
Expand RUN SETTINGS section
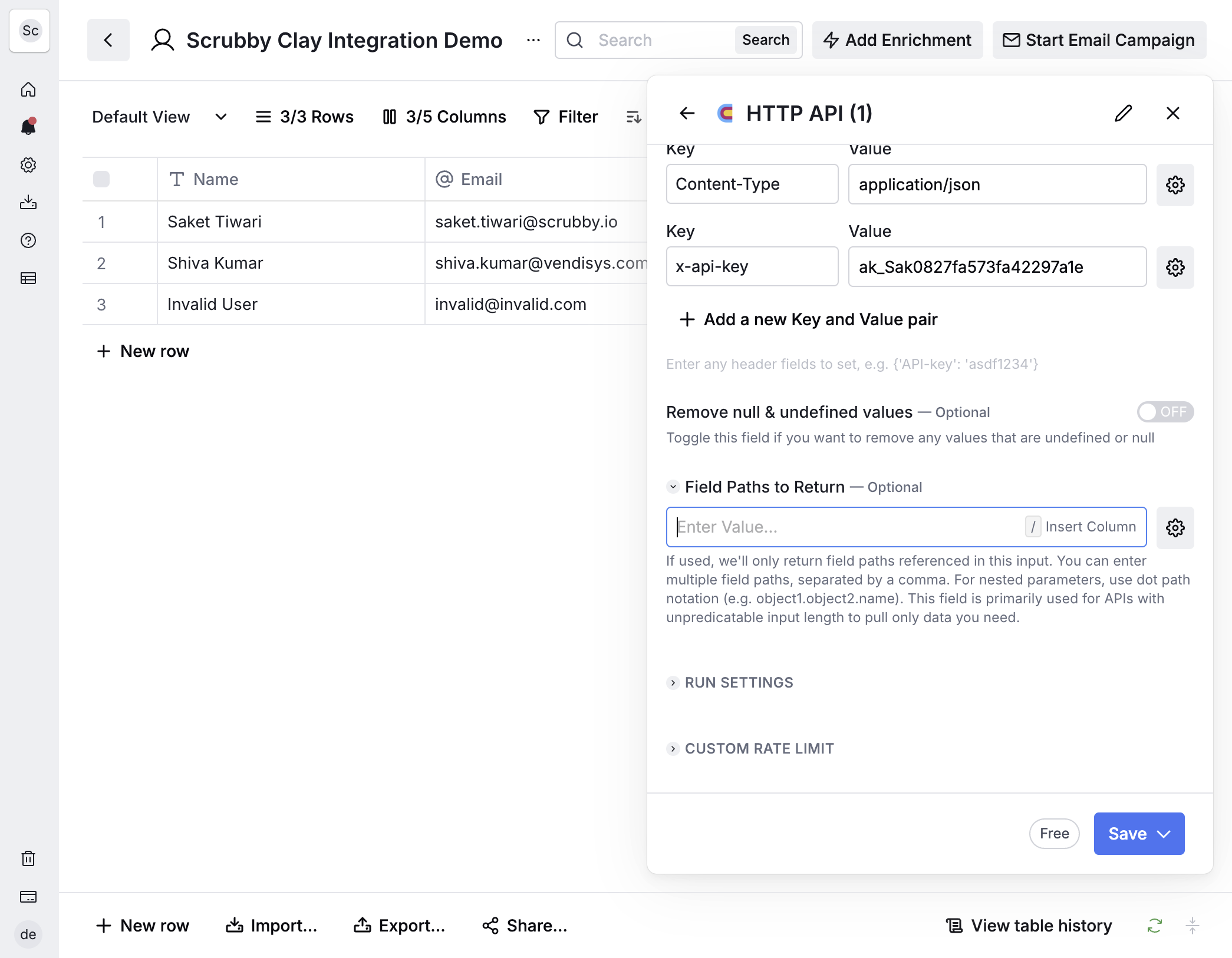(730, 682)
